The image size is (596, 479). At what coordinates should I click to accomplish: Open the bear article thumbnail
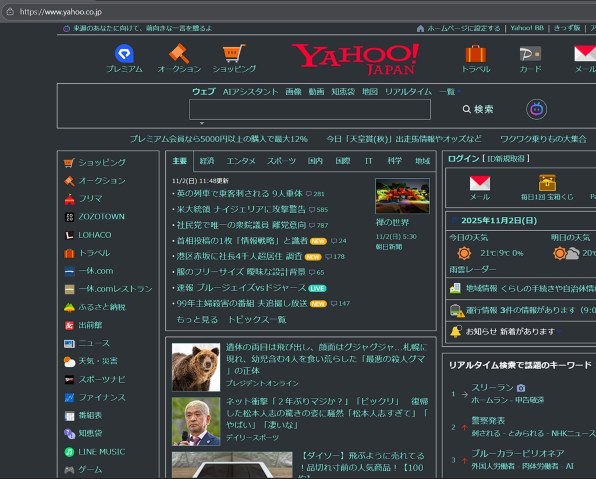(196, 367)
